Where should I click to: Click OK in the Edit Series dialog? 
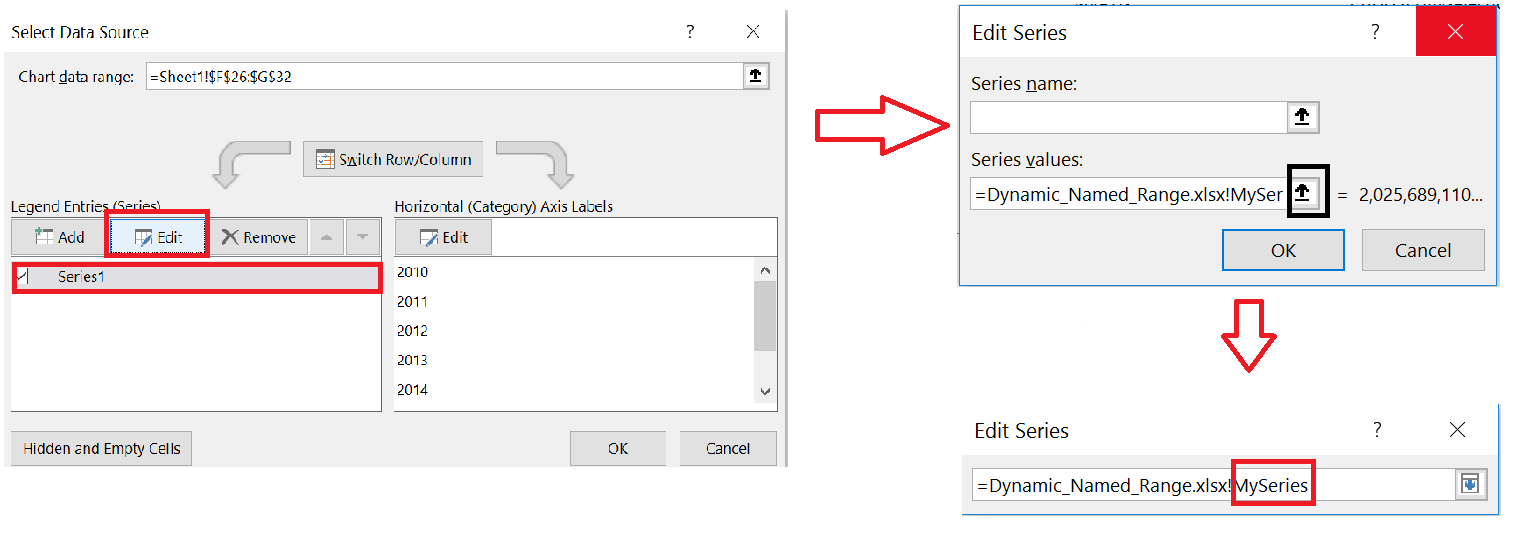pyautogui.click(x=1283, y=250)
